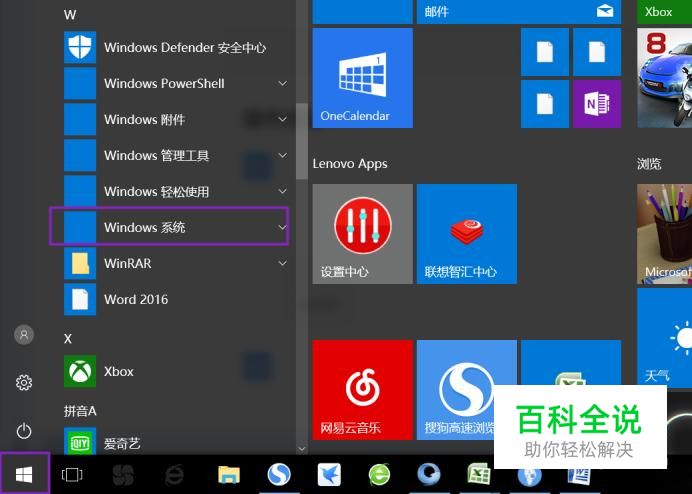
Task: Open the user account icon in Start
Action: click(x=24, y=335)
